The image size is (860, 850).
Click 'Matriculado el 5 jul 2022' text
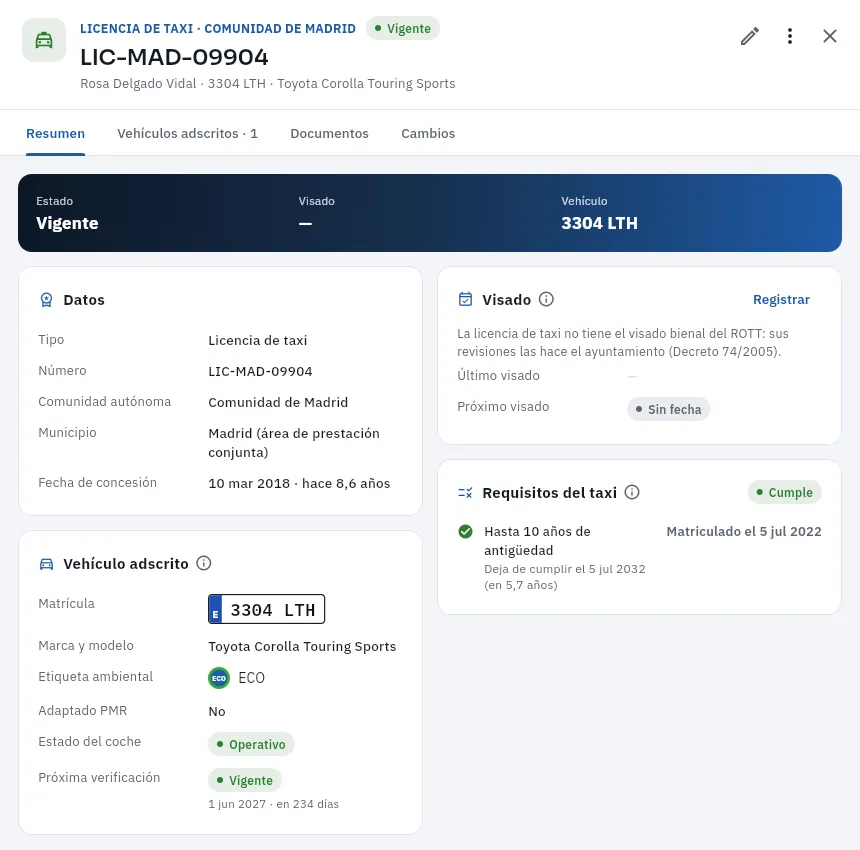[x=744, y=531]
